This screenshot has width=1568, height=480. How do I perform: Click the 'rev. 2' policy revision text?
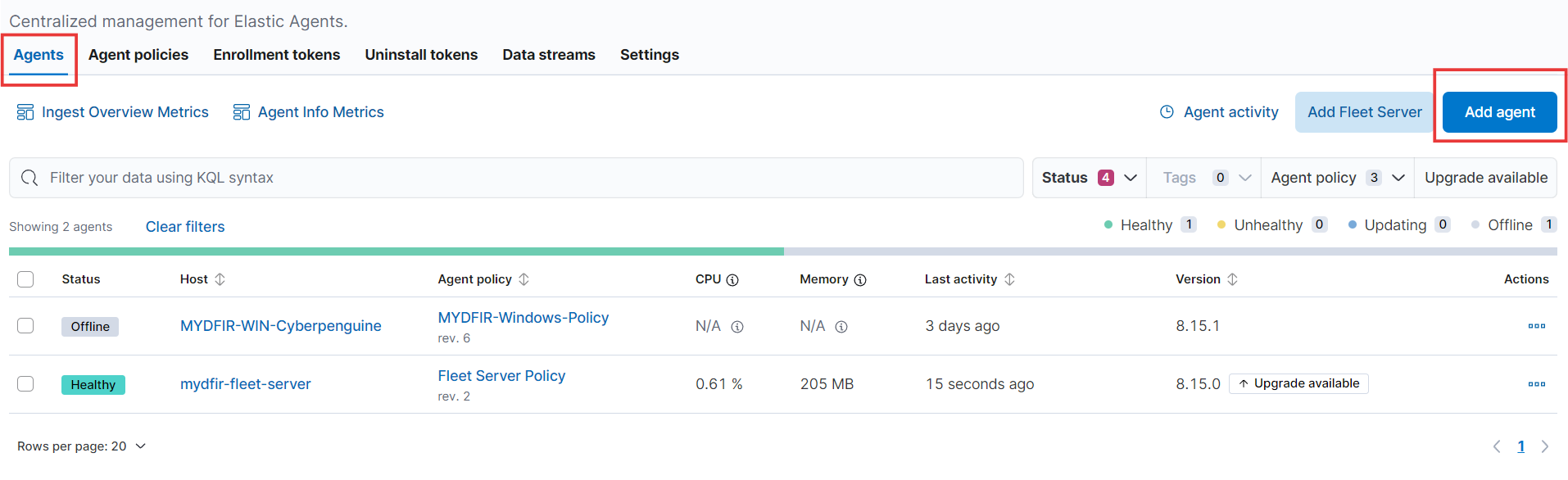click(x=454, y=396)
